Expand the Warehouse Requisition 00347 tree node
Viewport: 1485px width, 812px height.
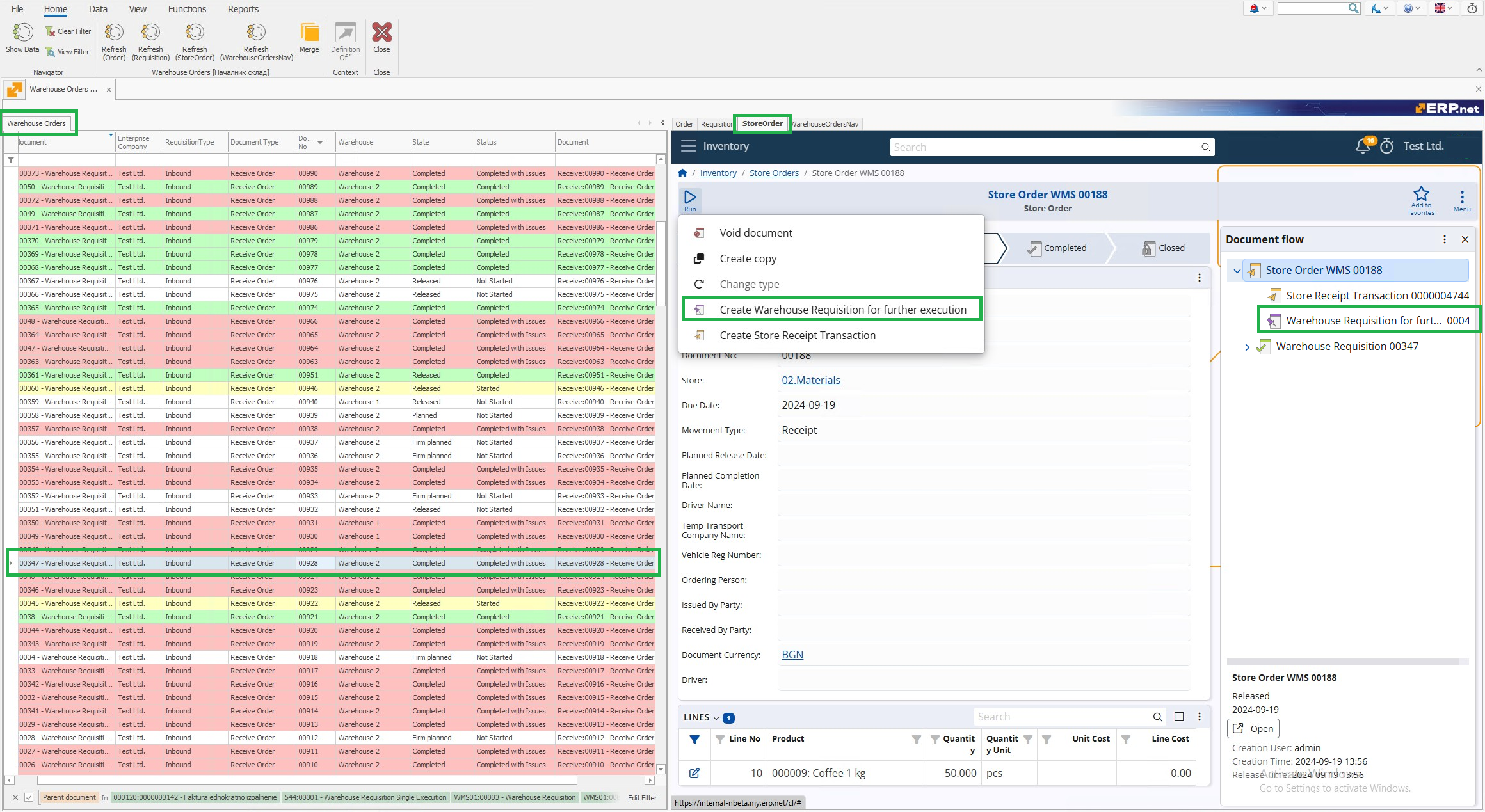[x=1248, y=347]
